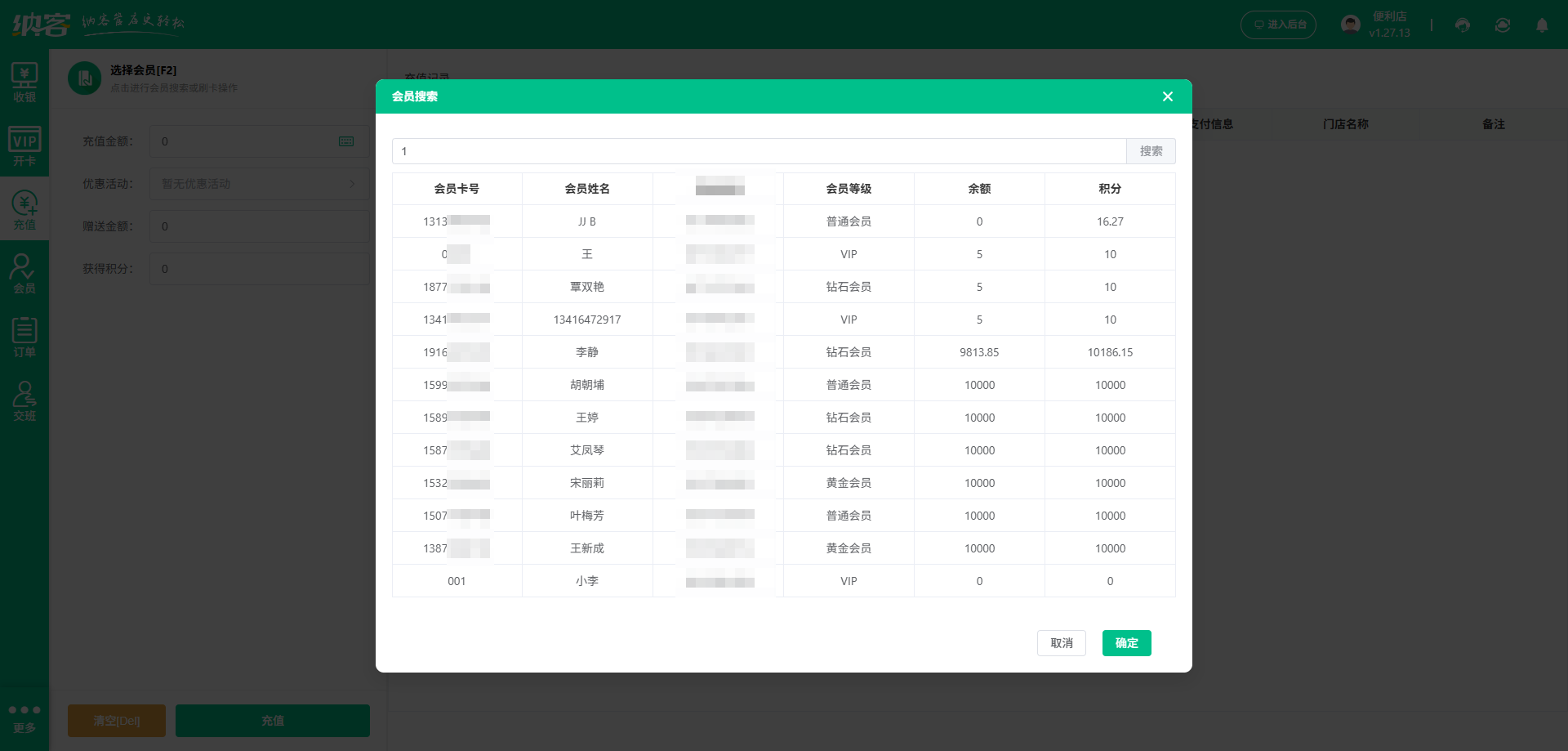This screenshot has height=751, width=1568.
Task: Close the 会员搜索 dialog
Action: (x=1168, y=96)
